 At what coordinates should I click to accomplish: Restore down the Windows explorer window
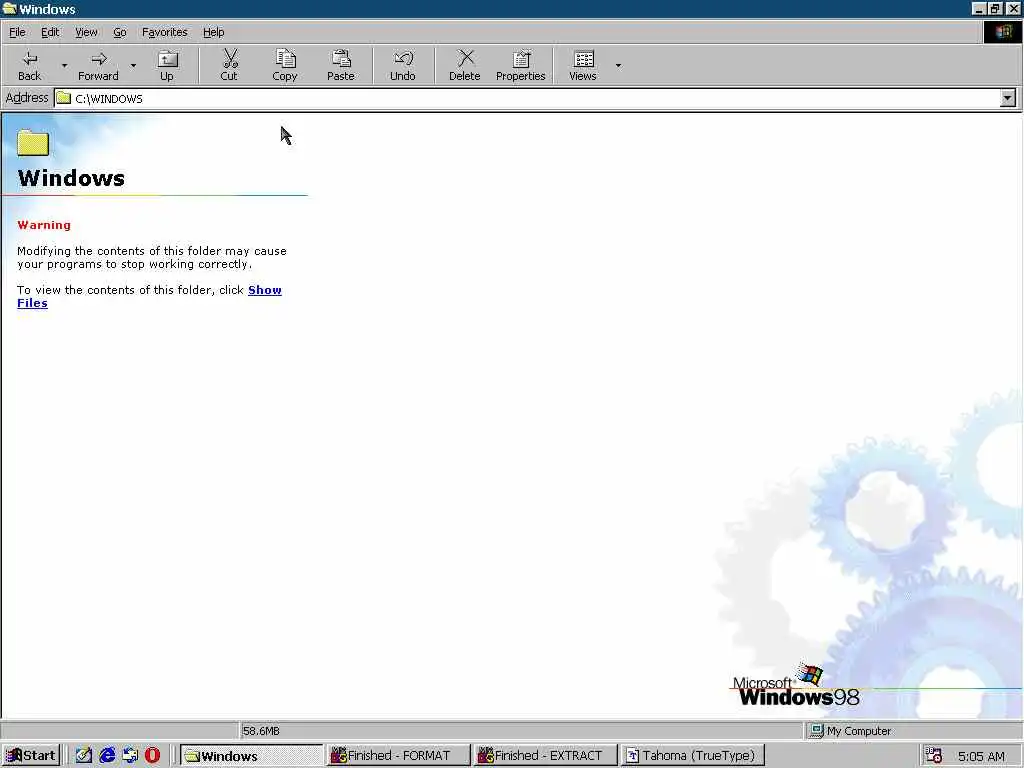995,9
